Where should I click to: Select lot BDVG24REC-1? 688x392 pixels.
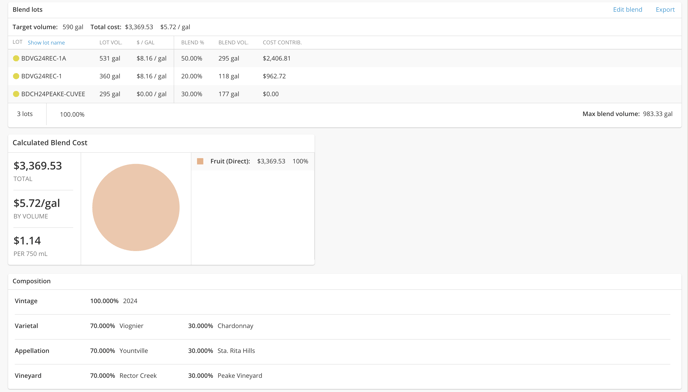42,76
